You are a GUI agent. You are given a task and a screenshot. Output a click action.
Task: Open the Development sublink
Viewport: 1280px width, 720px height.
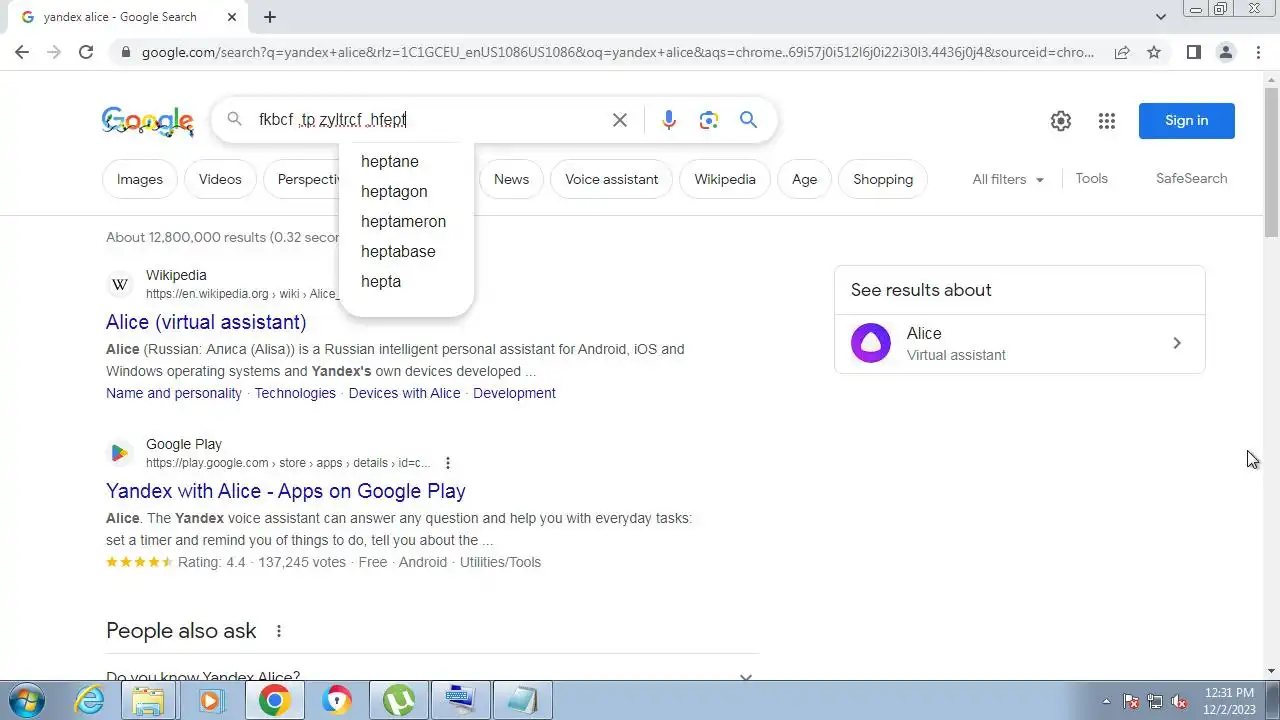click(x=514, y=393)
